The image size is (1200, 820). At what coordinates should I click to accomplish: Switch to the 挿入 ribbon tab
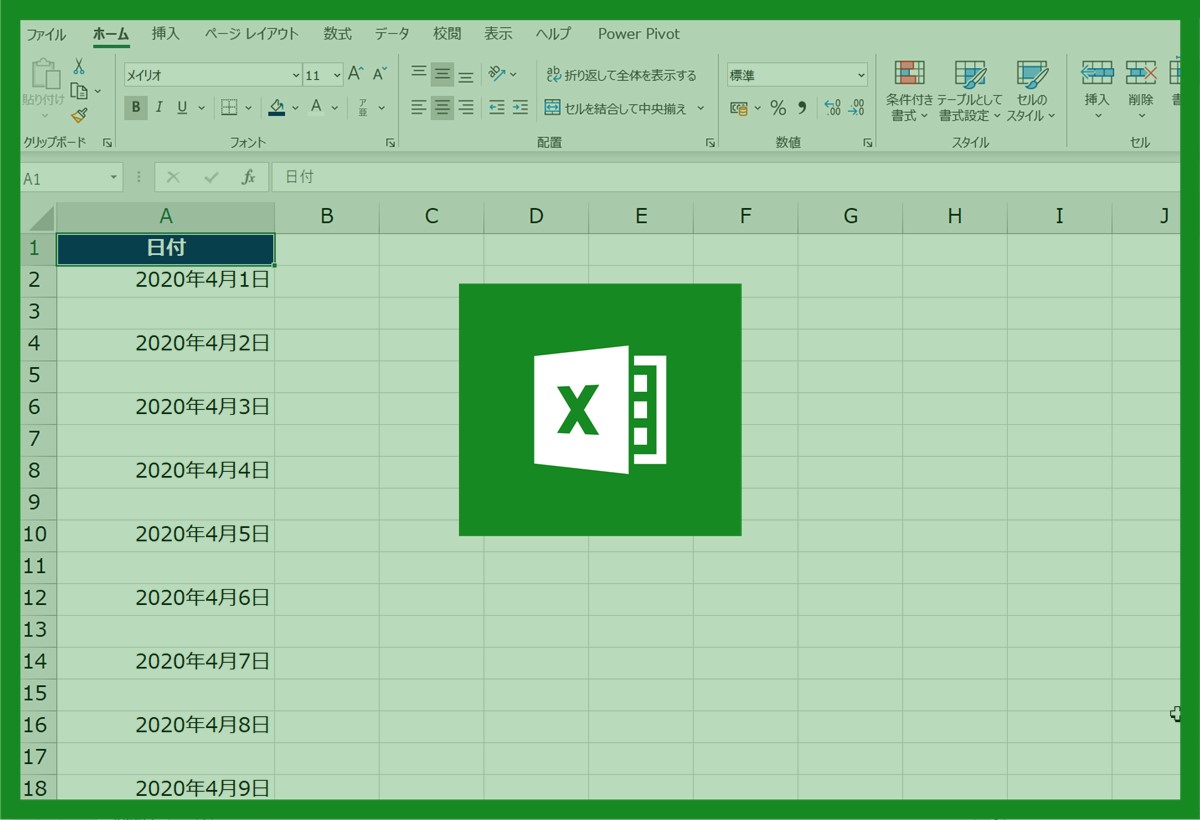tap(165, 34)
